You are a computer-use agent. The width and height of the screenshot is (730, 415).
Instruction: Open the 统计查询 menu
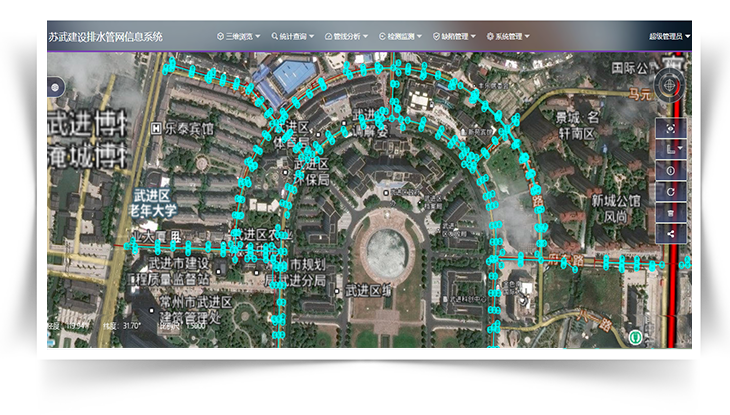coord(292,36)
